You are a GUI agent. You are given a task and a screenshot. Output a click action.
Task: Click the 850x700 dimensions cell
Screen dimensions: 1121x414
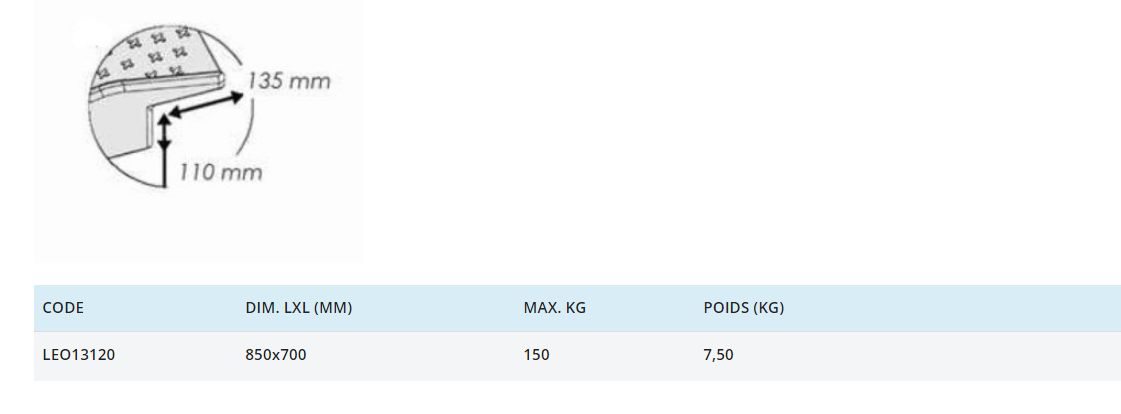(275, 354)
